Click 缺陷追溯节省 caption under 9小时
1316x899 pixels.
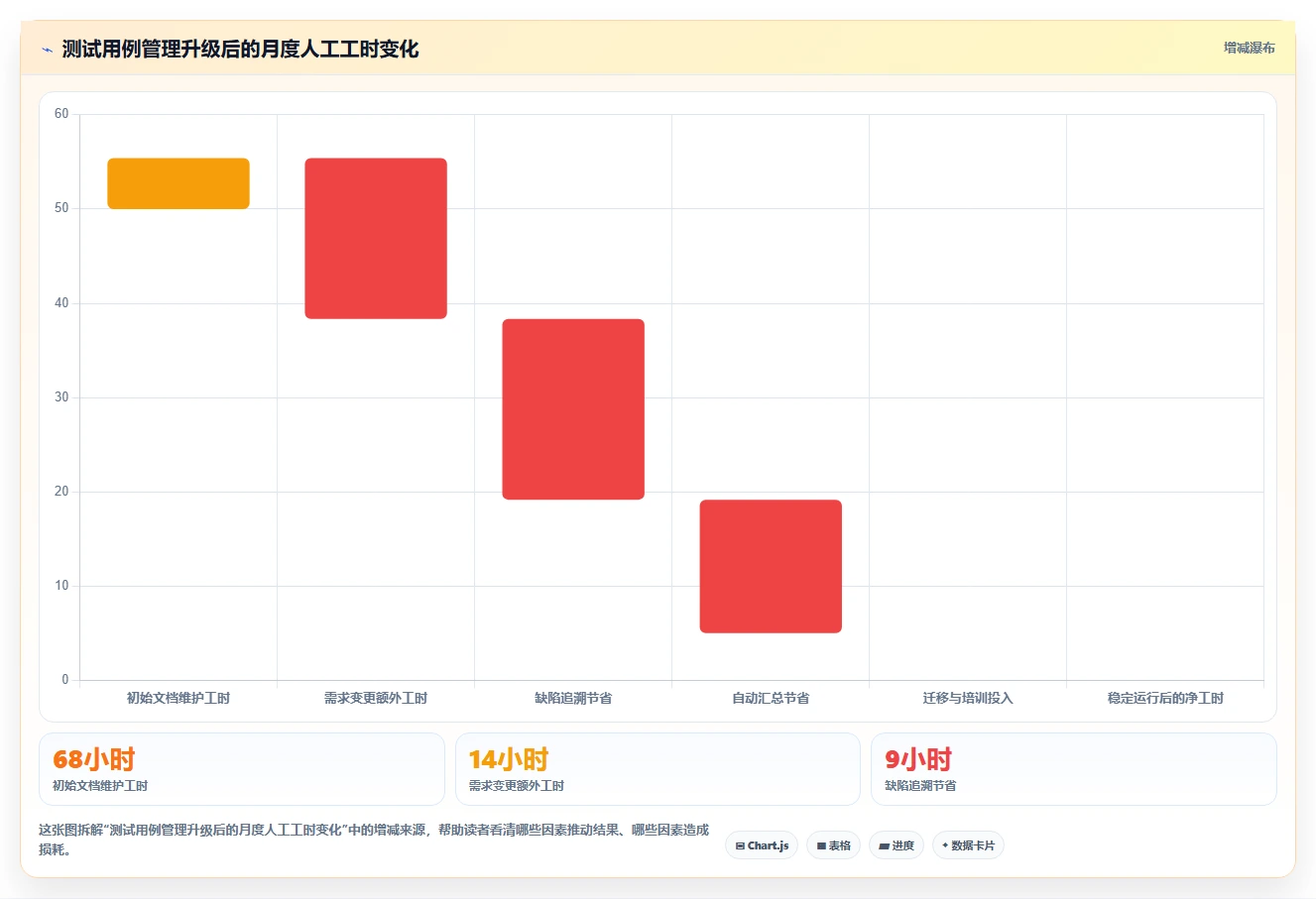[920, 786]
